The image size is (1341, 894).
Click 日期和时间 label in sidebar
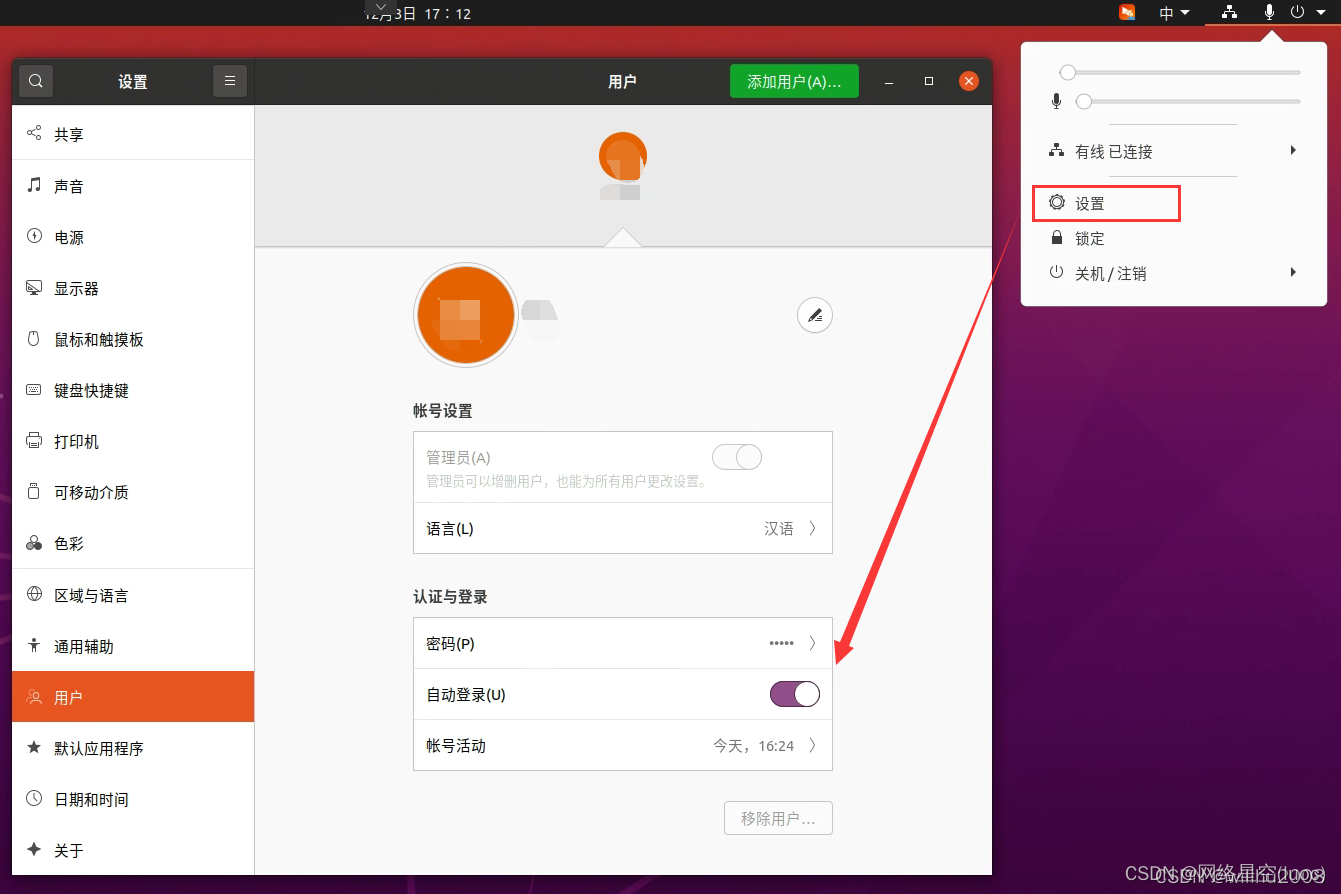(x=92, y=799)
